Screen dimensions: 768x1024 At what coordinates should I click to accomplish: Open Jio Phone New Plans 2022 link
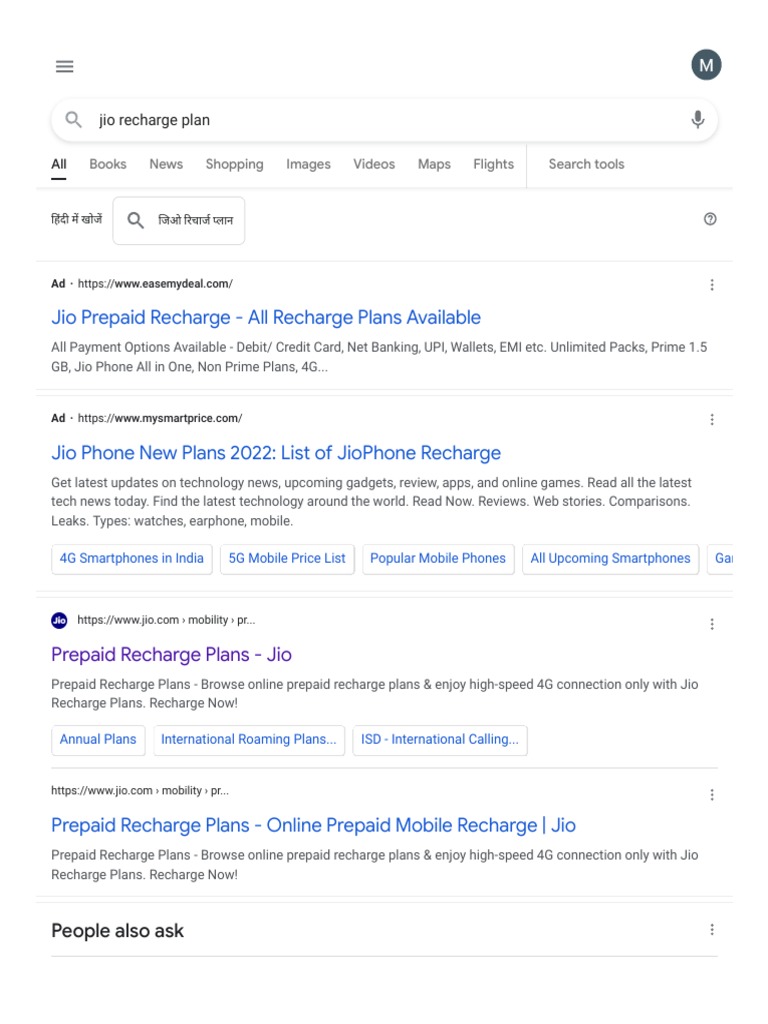coord(276,453)
